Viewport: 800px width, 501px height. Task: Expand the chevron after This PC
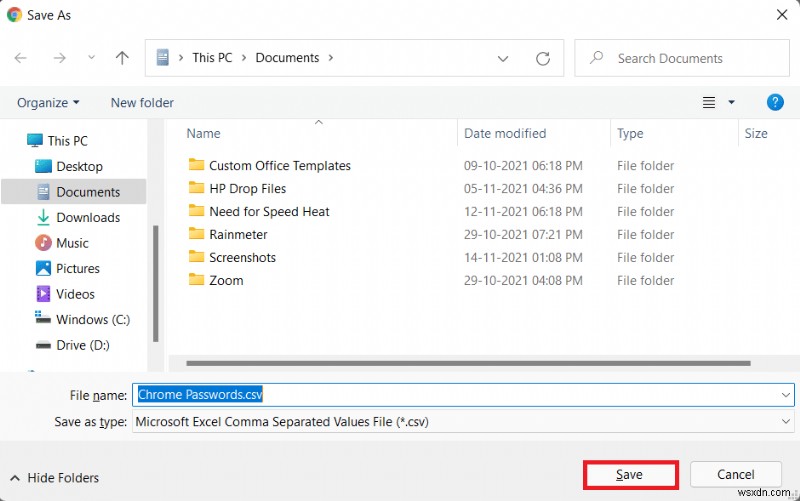244,58
